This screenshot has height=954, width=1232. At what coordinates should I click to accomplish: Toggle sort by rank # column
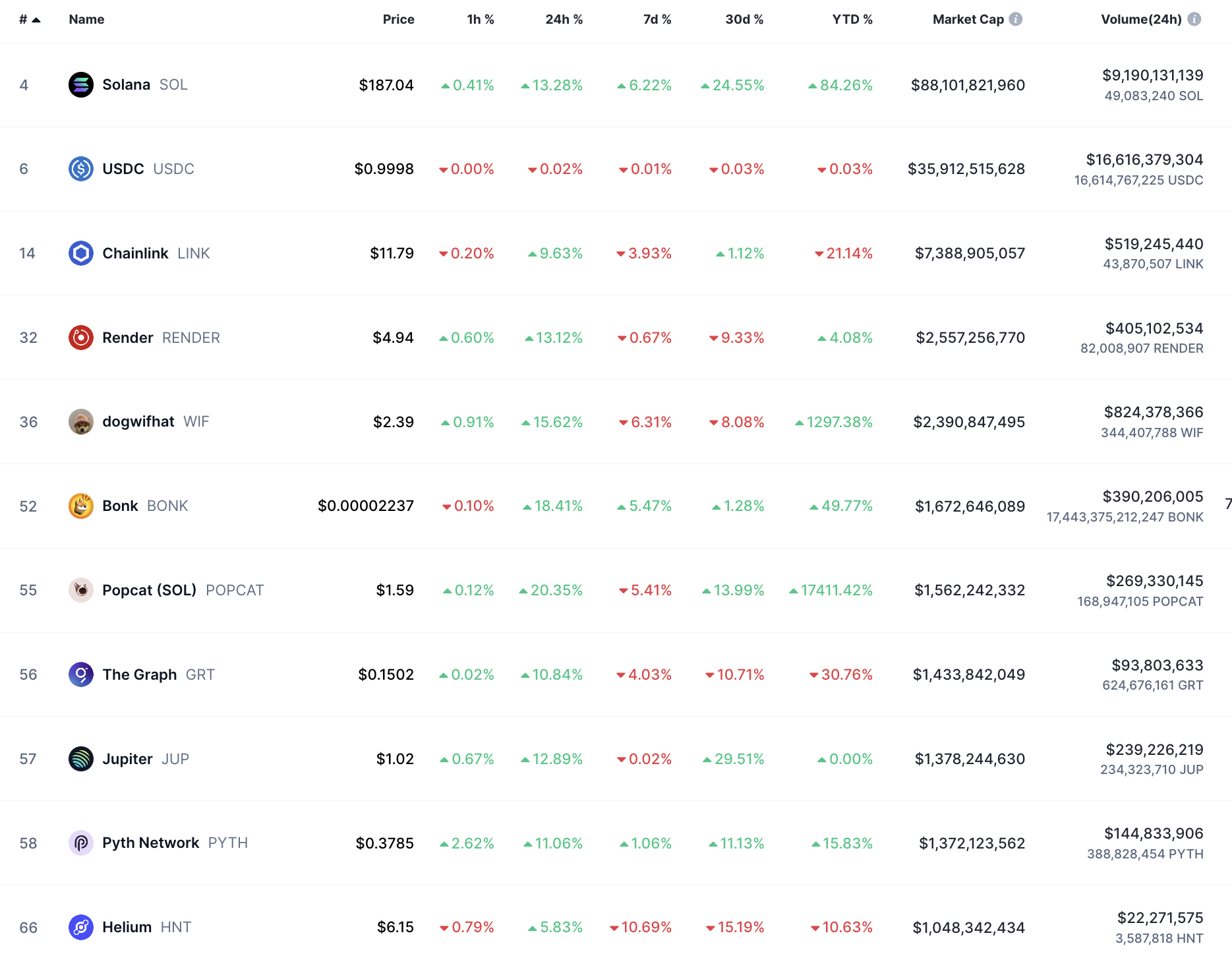29,20
